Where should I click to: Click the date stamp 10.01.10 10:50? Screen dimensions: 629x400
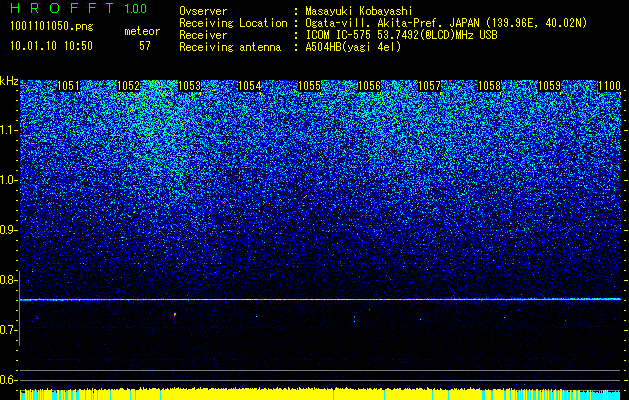click(51, 45)
